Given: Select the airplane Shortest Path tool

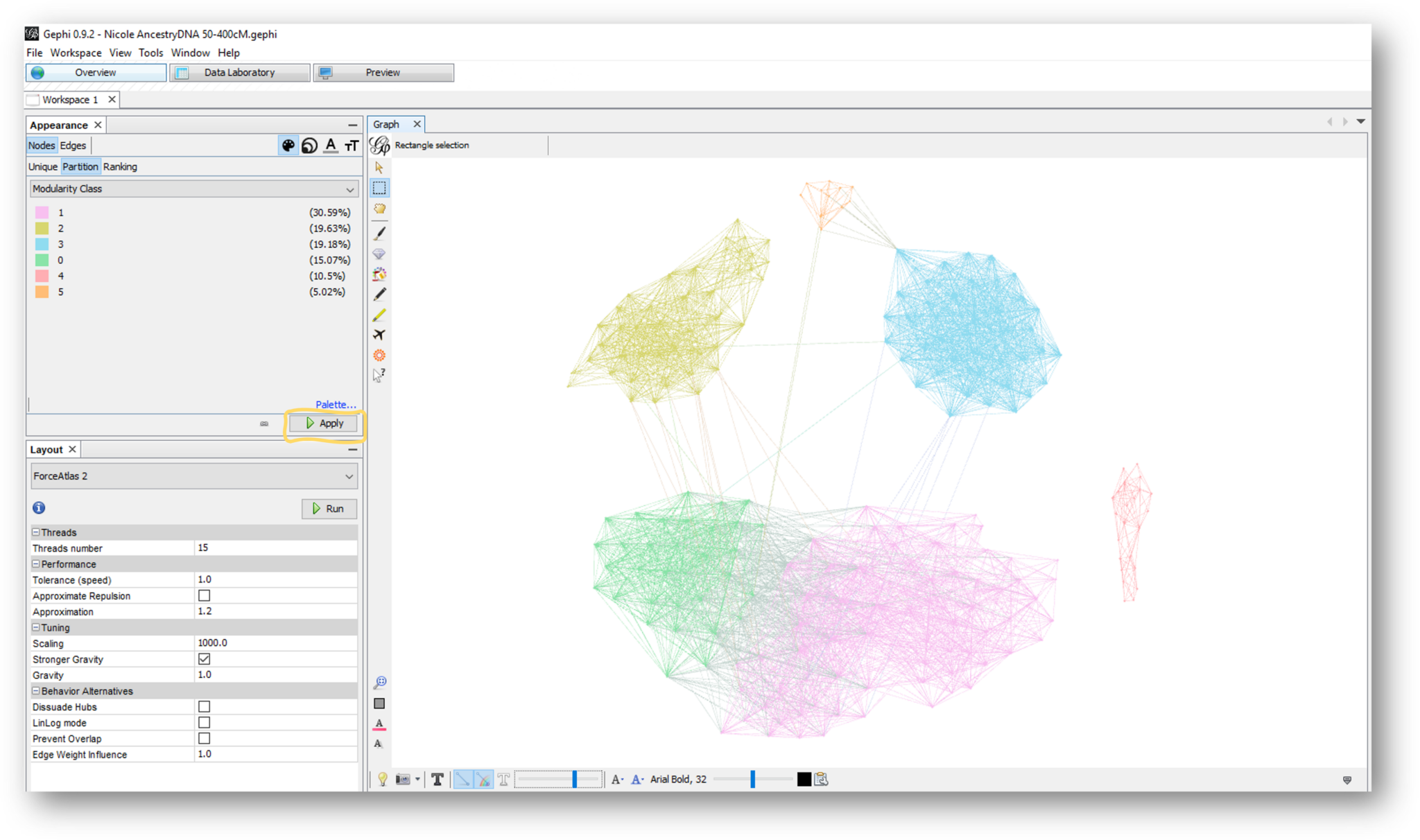Looking at the screenshot, I should point(379,335).
